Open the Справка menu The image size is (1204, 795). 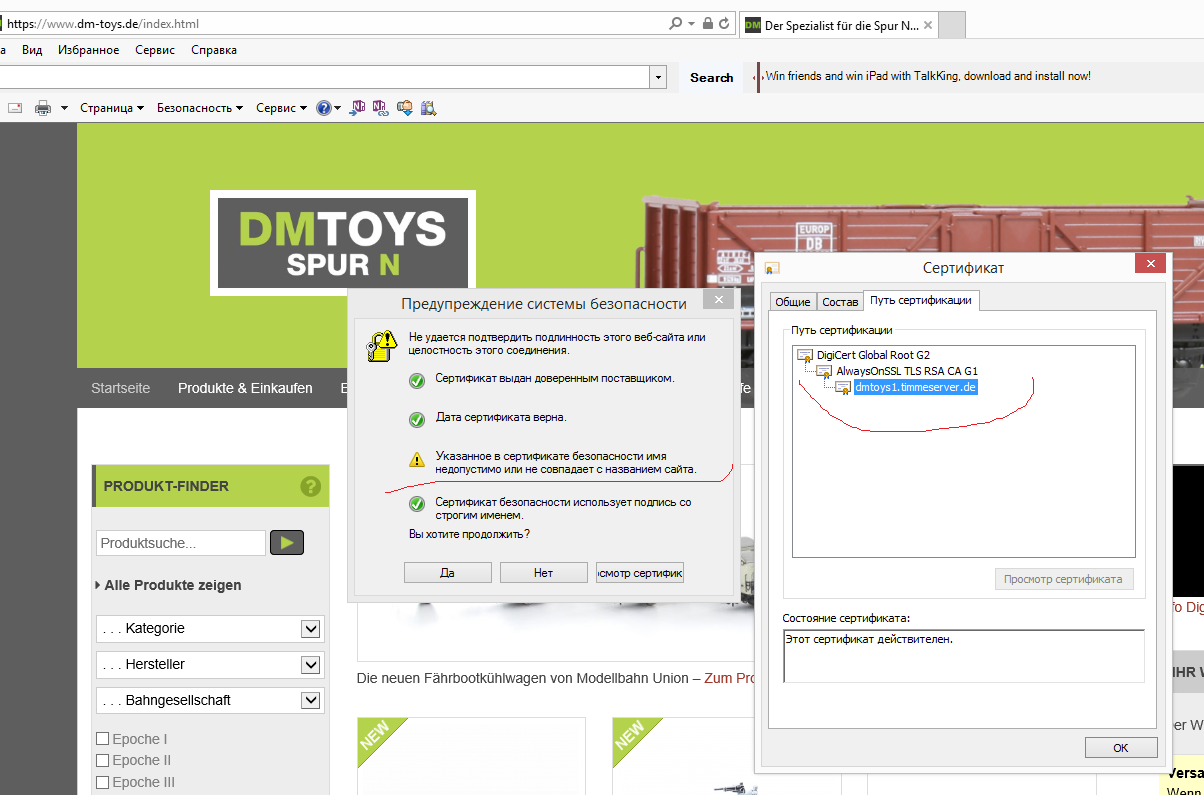point(214,49)
